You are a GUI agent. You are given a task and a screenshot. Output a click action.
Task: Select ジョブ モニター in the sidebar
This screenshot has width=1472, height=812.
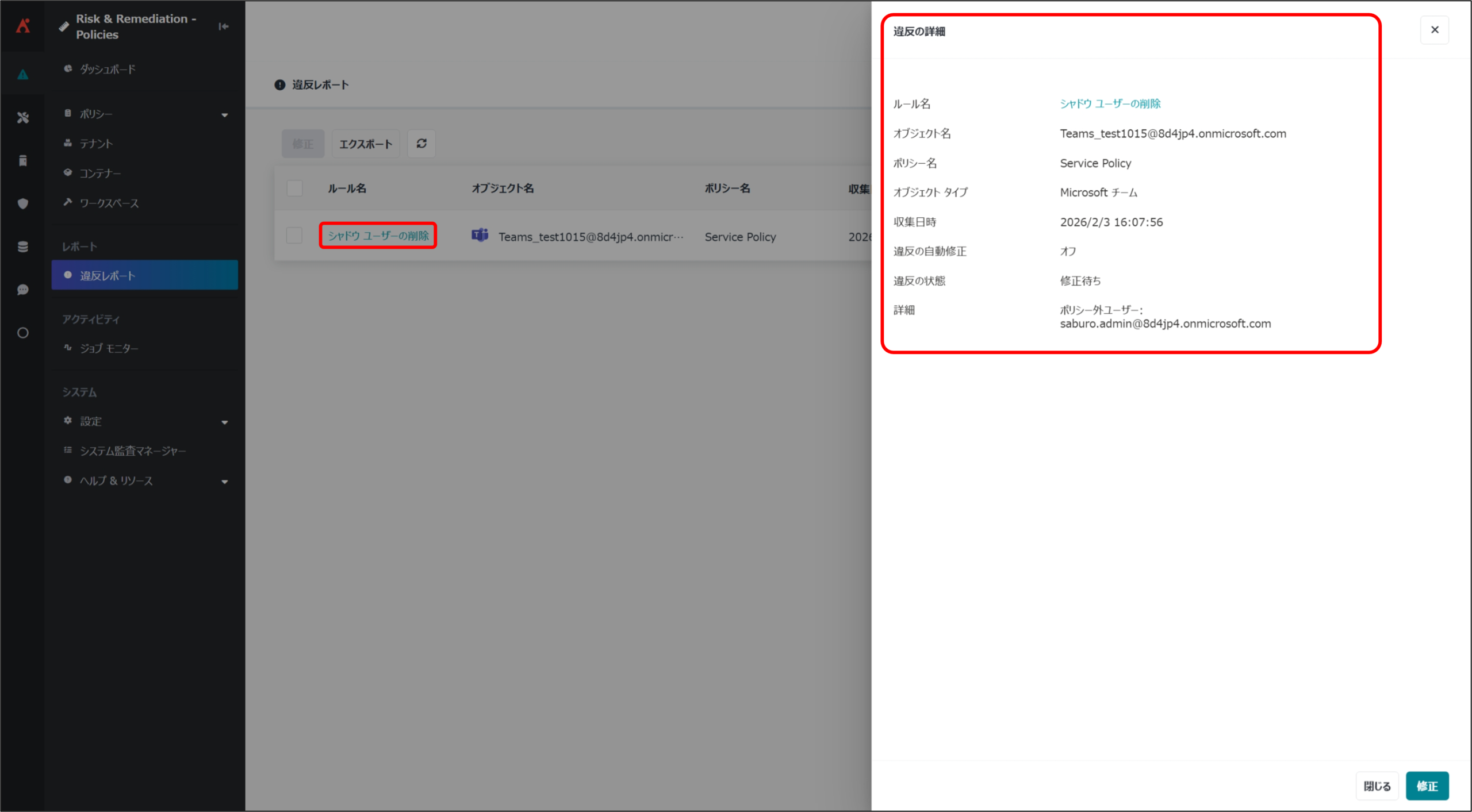tap(109, 348)
